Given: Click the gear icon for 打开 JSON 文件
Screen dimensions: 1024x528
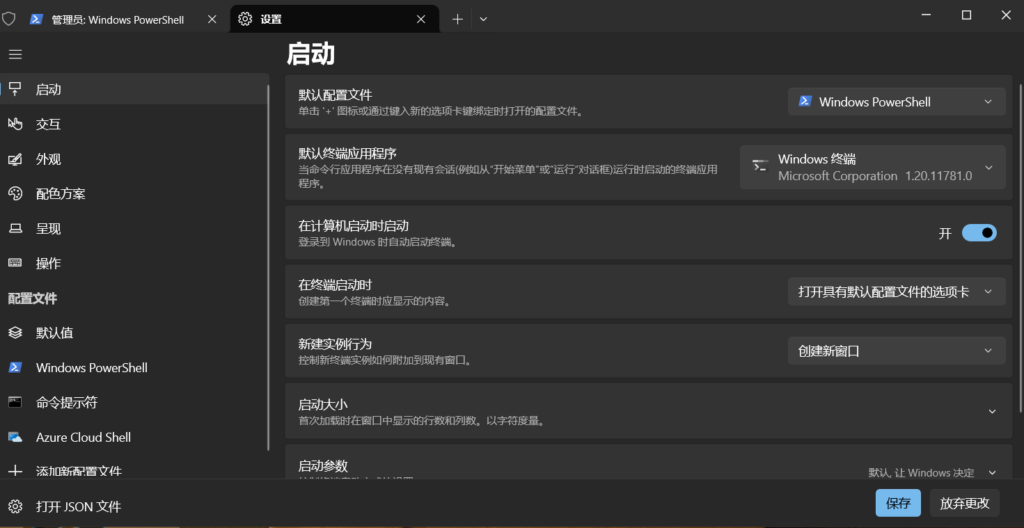Looking at the screenshot, I should pos(15,506).
